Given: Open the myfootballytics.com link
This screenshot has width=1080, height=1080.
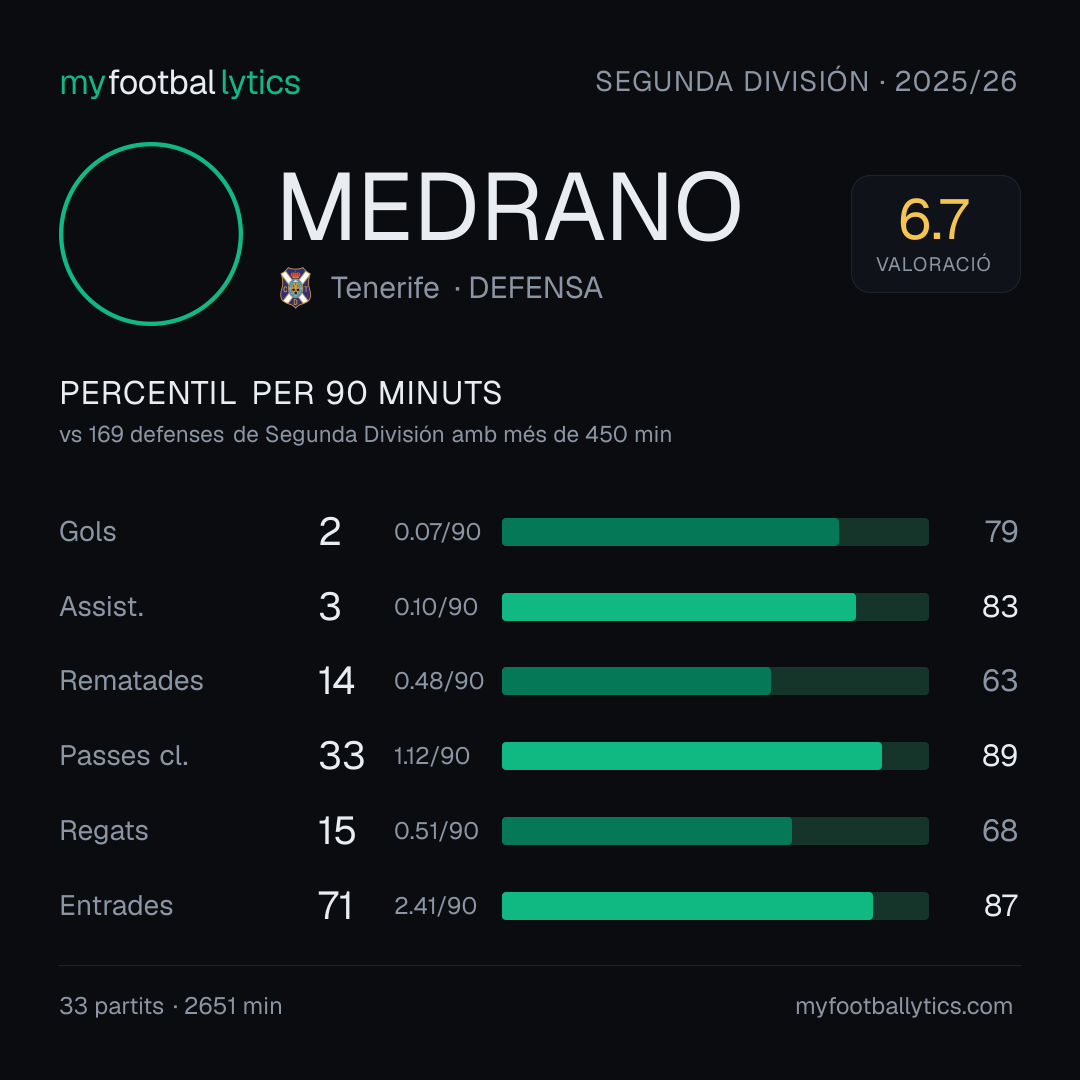Looking at the screenshot, I should pyautogui.click(x=904, y=1006).
